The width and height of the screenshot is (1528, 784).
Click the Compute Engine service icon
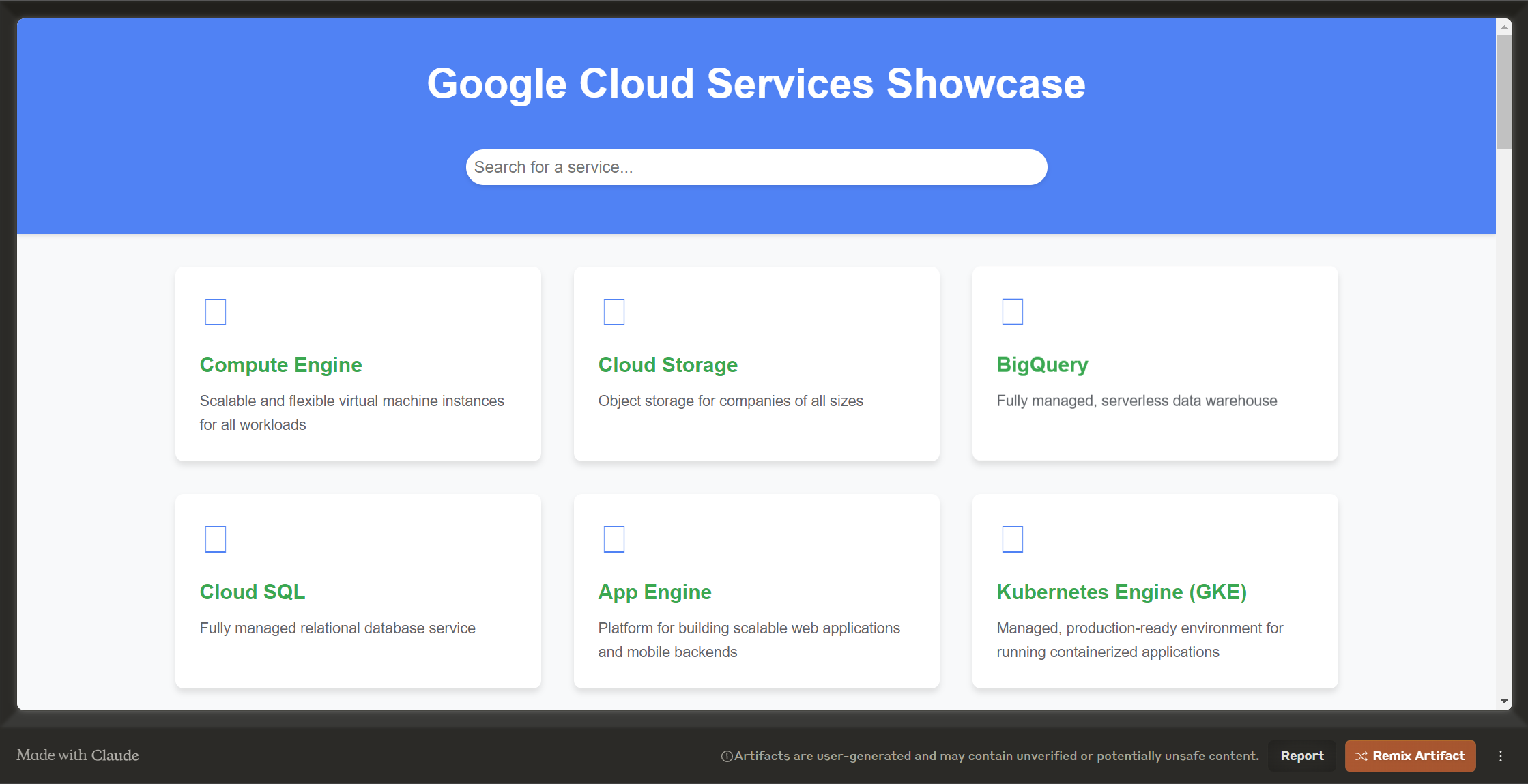(x=214, y=311)
